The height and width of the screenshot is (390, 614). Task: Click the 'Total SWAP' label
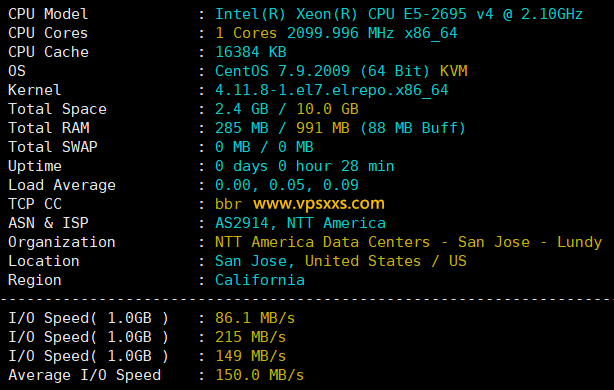(53, 147)
